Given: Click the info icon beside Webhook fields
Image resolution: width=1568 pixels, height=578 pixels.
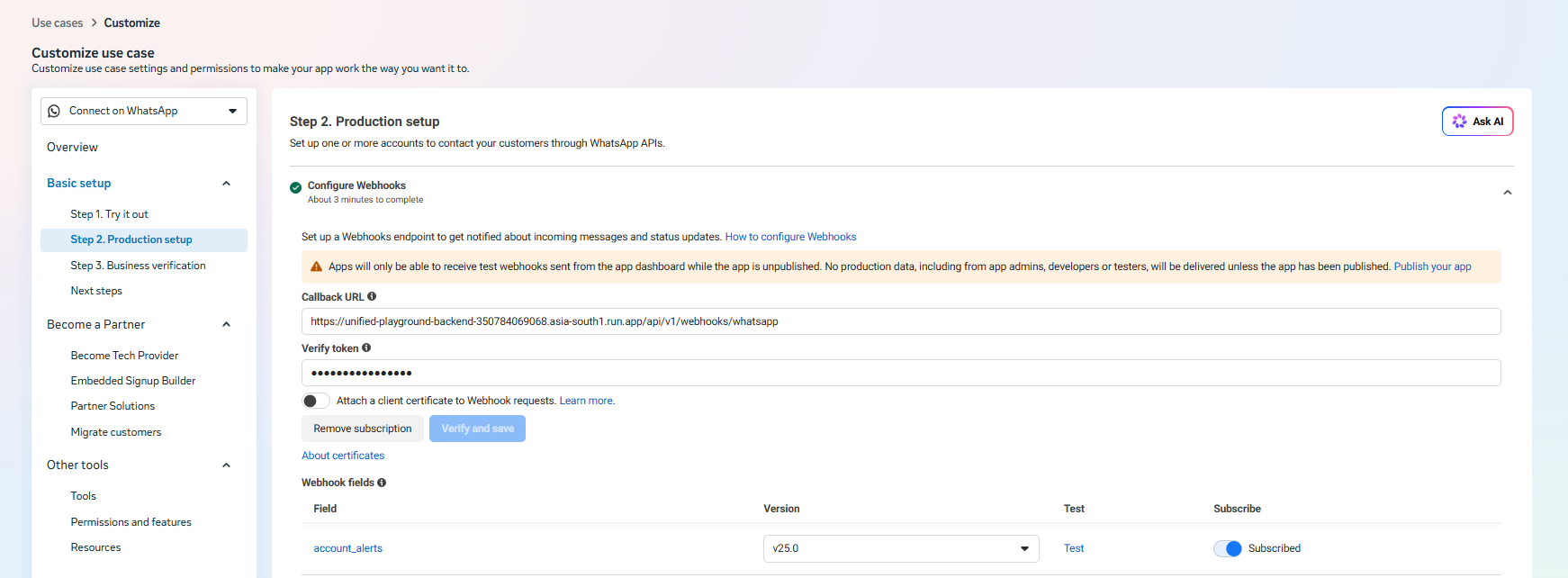Looking at the screenshot, I should pyautogui.click(x=382, y=483).
